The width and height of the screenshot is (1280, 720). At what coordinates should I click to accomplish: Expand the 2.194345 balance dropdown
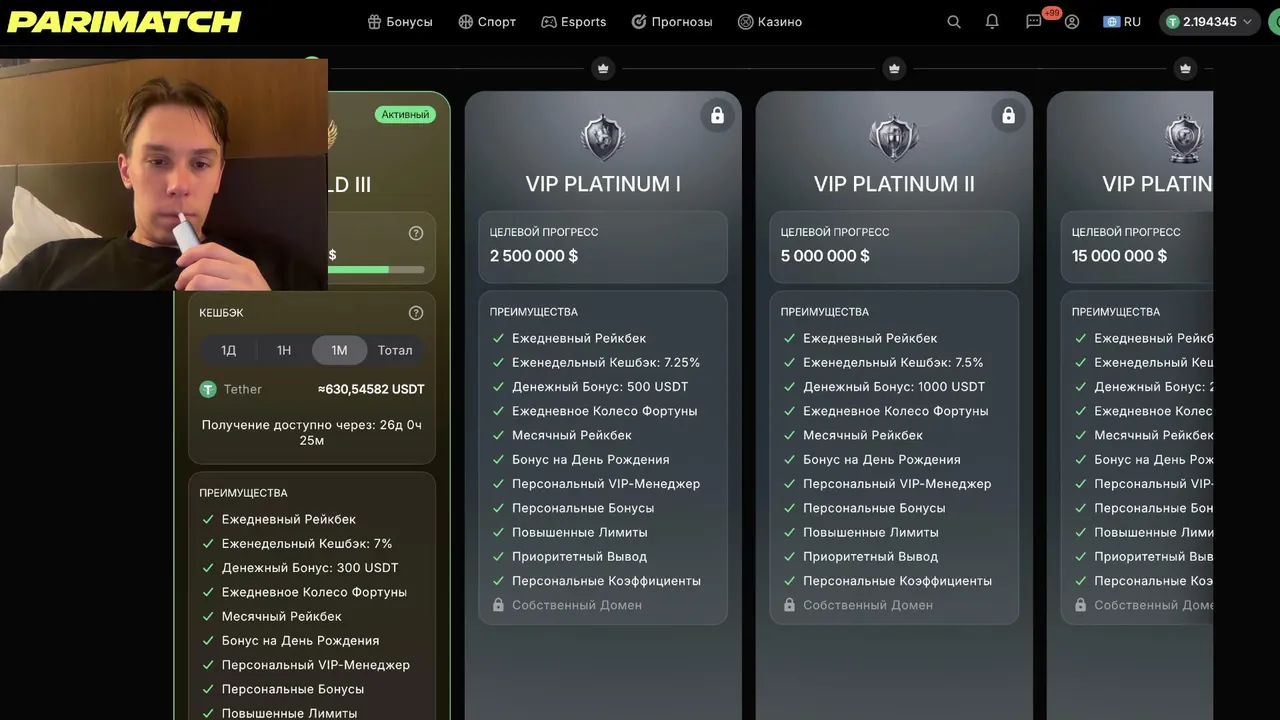[1209, 22]
